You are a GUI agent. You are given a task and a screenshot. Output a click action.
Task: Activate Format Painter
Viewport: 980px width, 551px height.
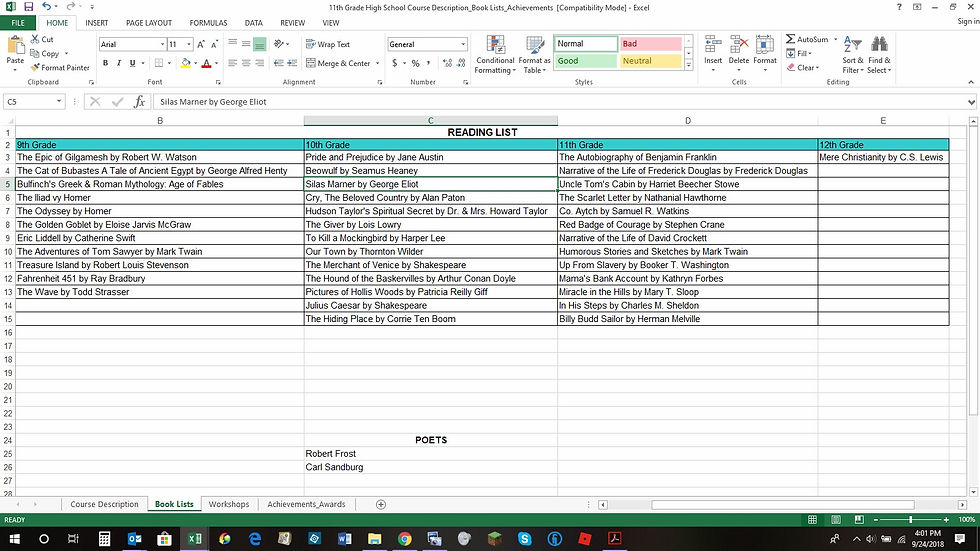[x=60, y=67]
